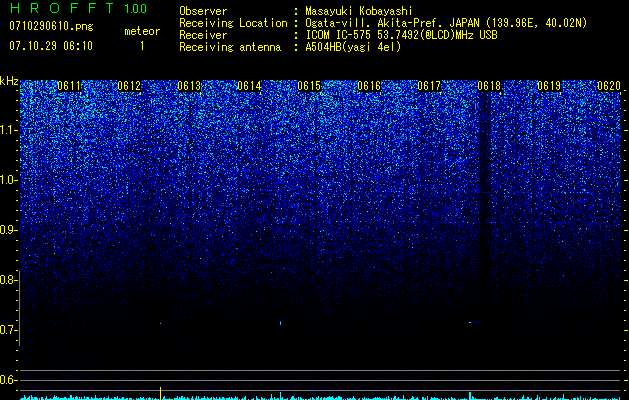Click the 0612 time marker

pos(129,86)
